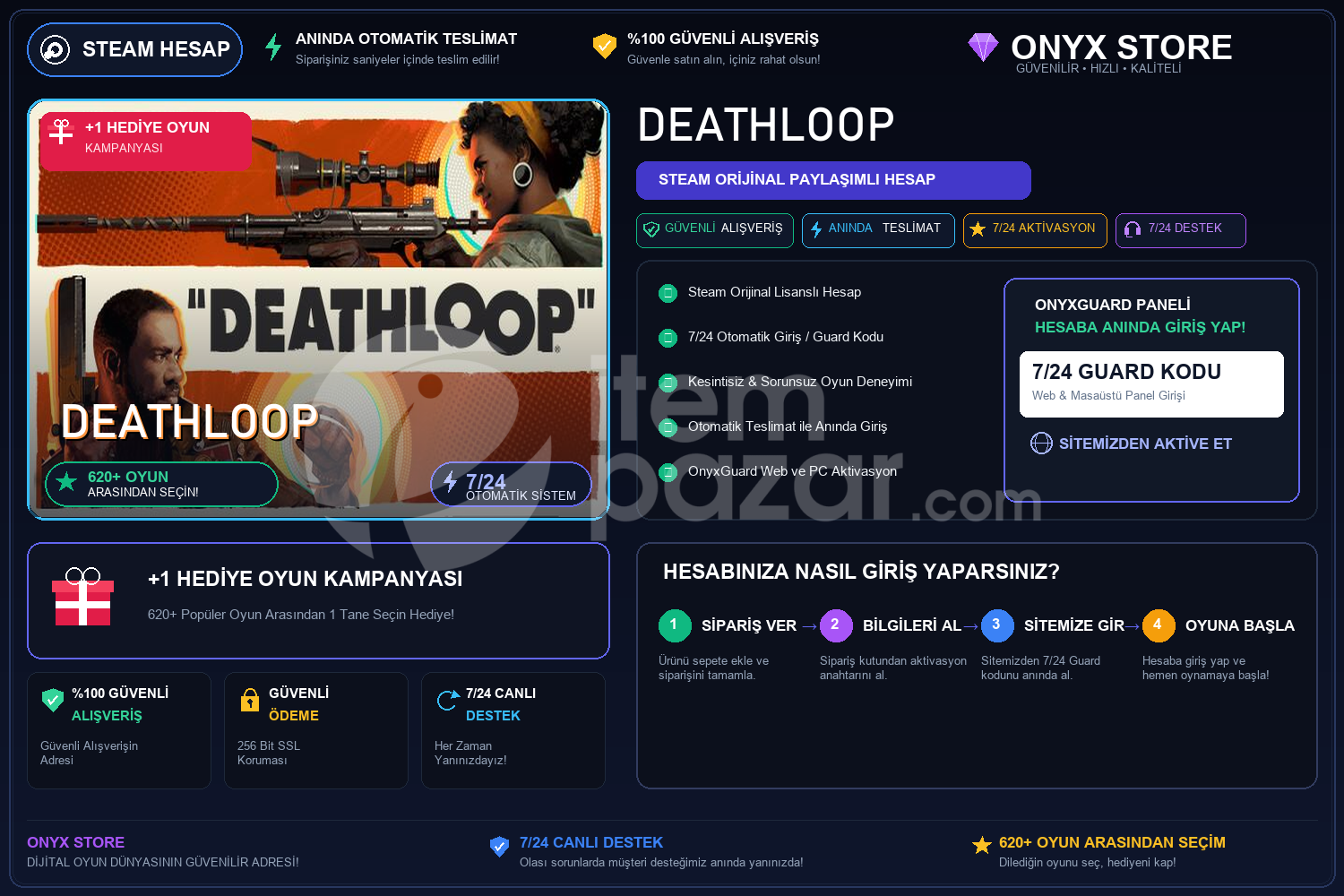Click HESABA ANINDA GİRİŞ YAP! green text
1344x896 pixels.
coord(1141,327)
